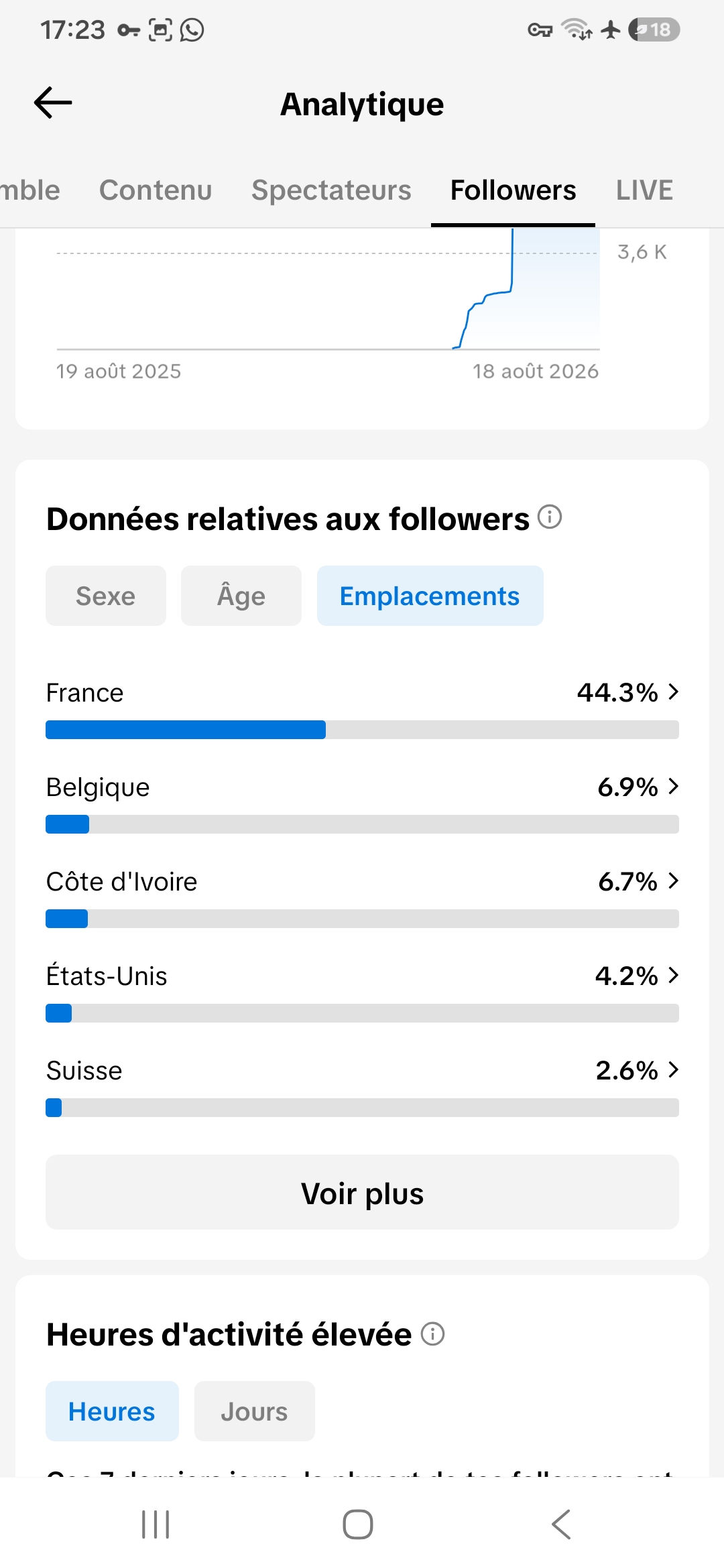
Task: Switch activity view to Jours
Action: [255, 1411]
